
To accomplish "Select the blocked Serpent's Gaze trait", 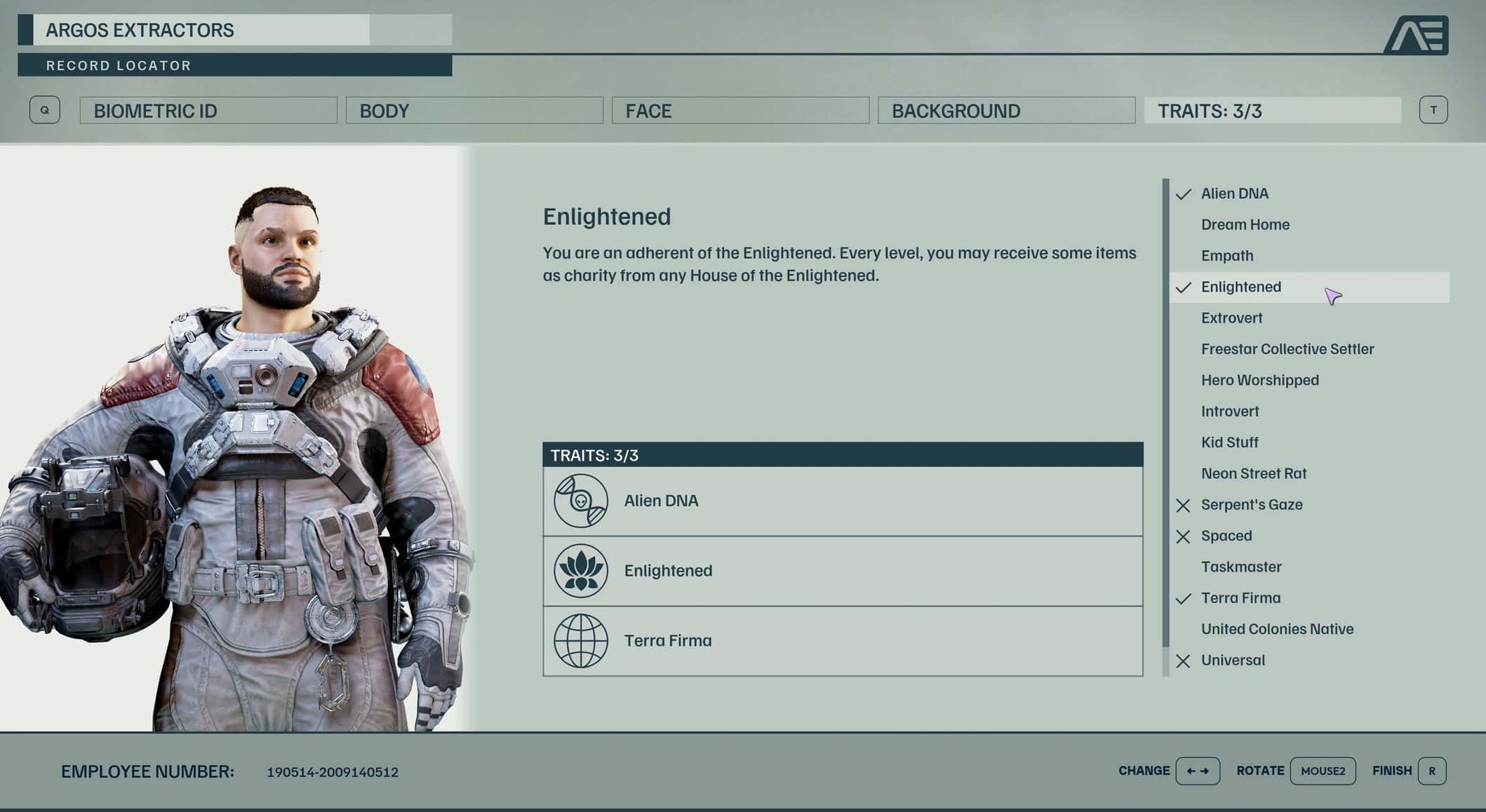I will [1251, 505].
